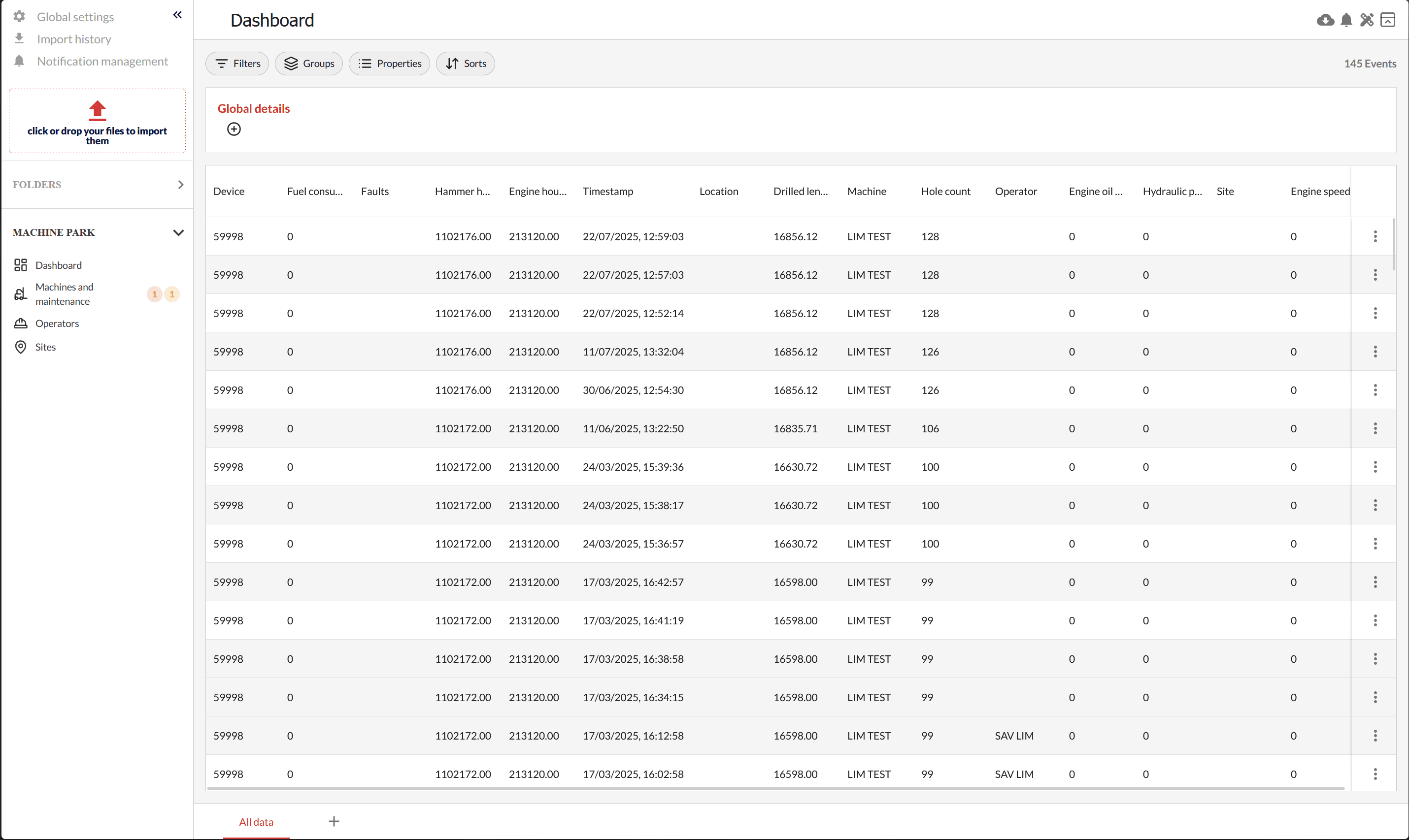Screen dimensions: 1409x840
Task: Select the All data tab
Action: 256,822
